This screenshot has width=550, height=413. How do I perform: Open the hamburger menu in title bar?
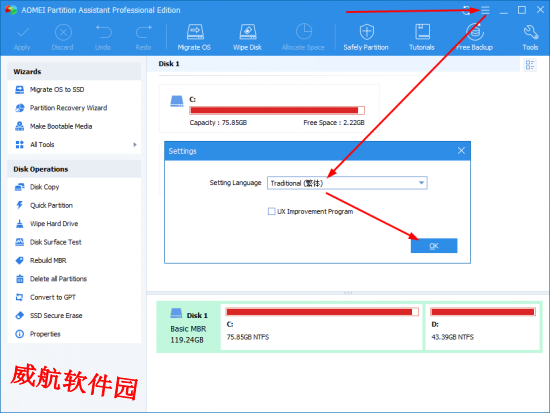[x=485, y=10]
